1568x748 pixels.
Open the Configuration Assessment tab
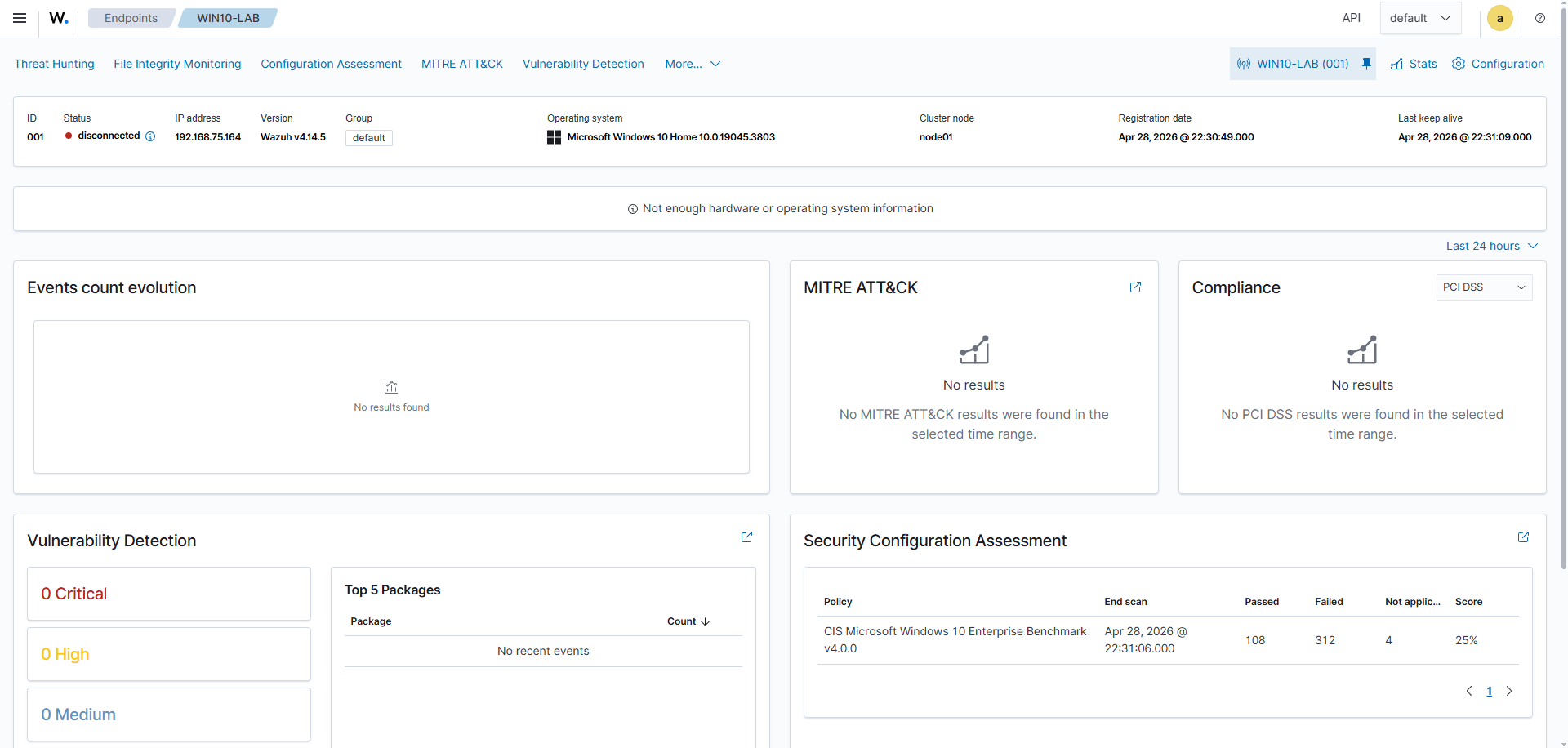coord(331,64)
